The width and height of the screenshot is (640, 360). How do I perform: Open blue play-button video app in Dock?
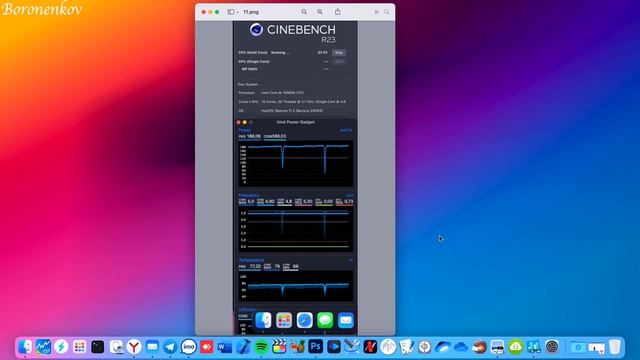tap(334, 347)
